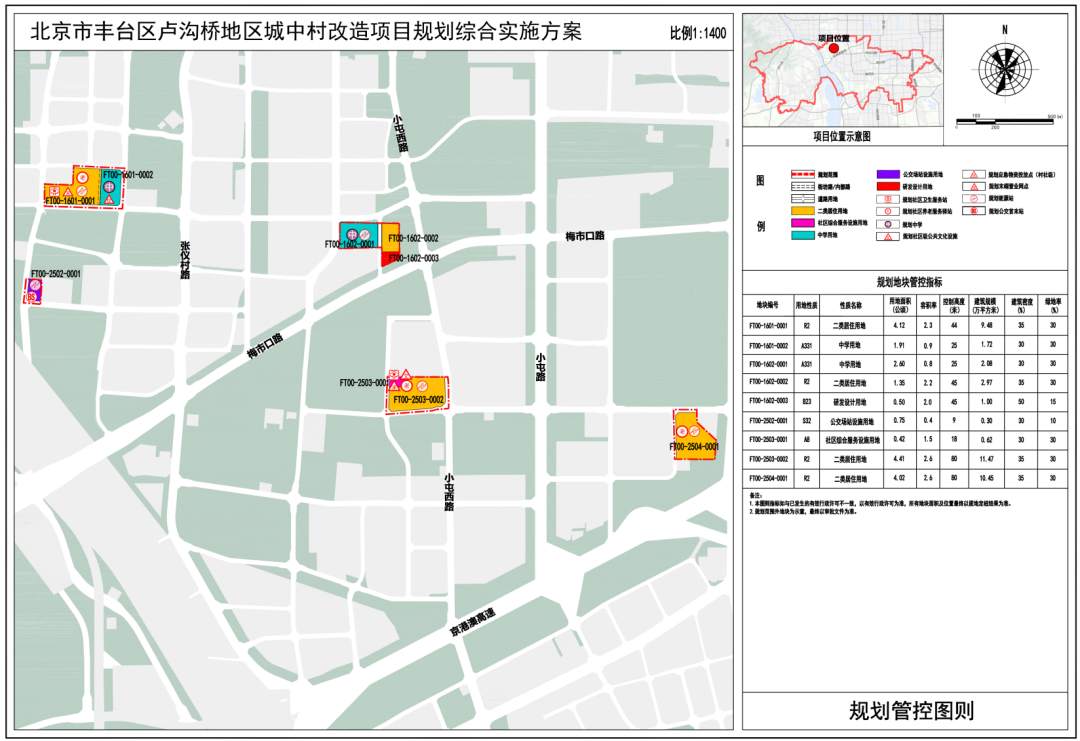This screenshot has height=741, width=1080.
Task: Click the 规划中学 purple circle legend icon
Action: (x=887, y=224)
